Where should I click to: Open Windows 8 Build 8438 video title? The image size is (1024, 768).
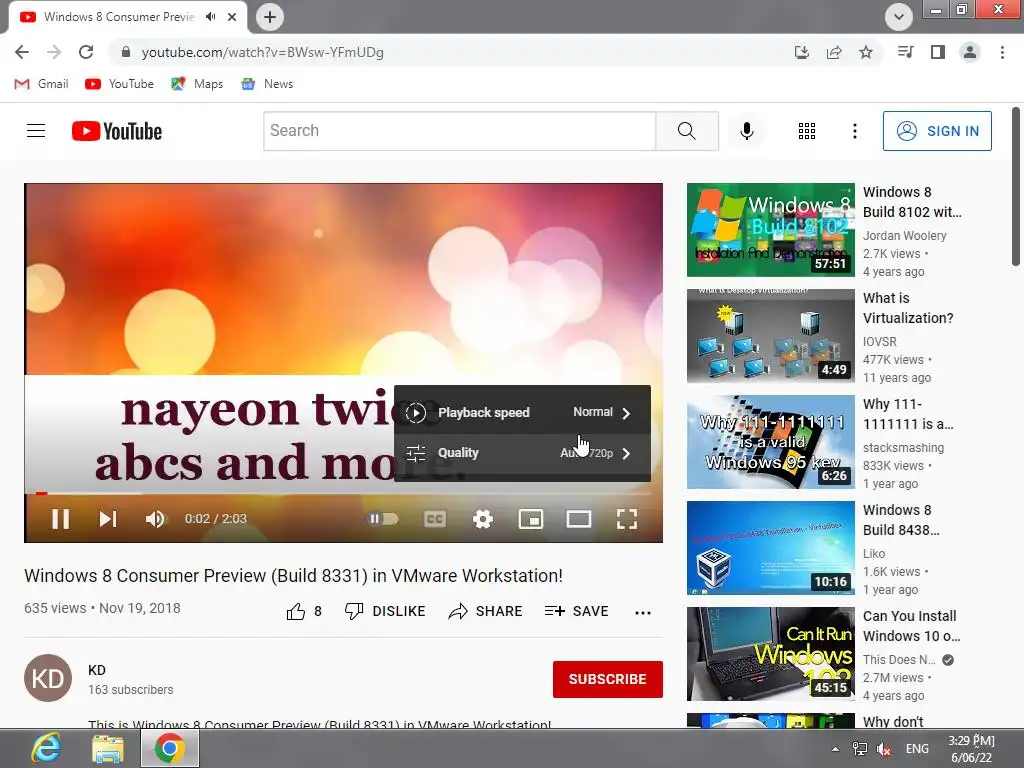901,520
